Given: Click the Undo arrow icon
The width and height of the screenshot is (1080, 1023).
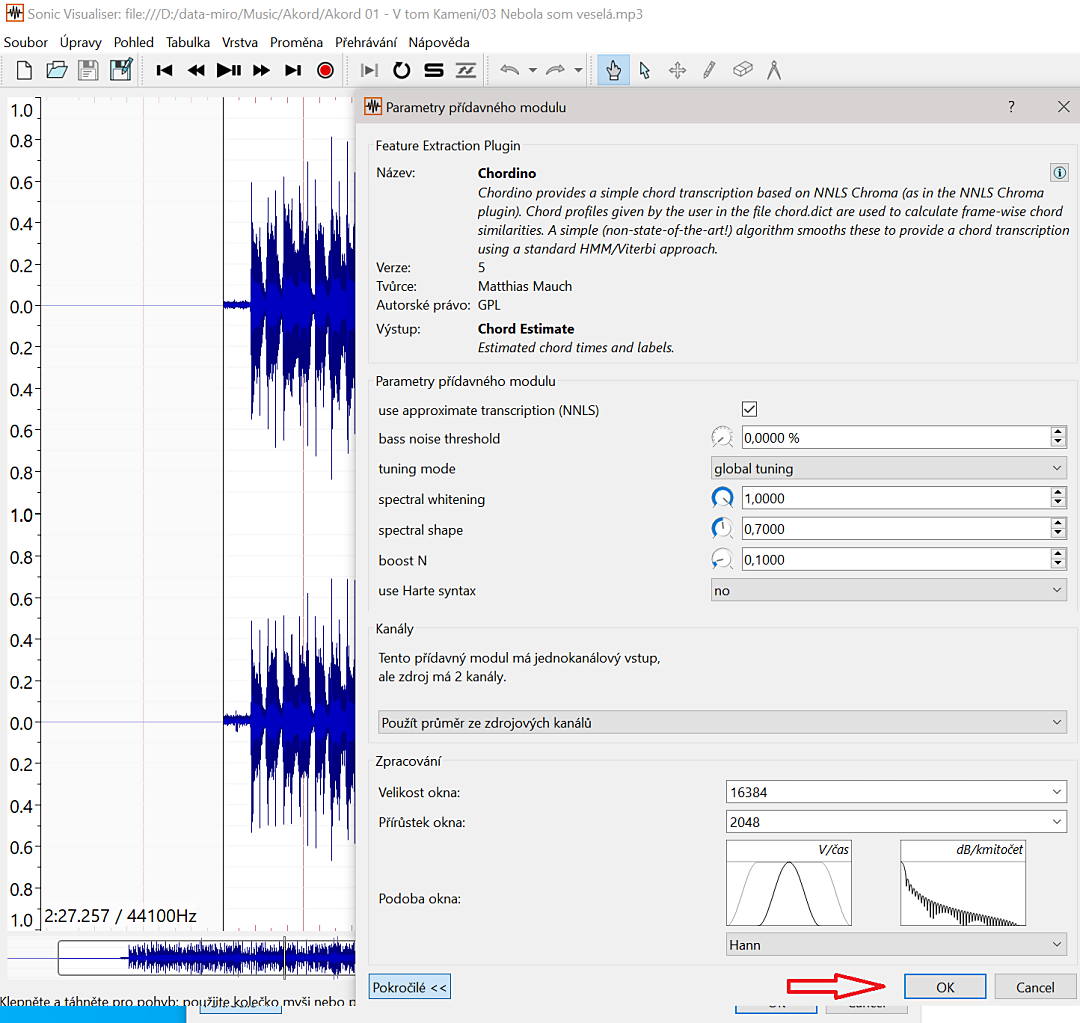Looking at the screenshot, I should (x=510, y=70).
